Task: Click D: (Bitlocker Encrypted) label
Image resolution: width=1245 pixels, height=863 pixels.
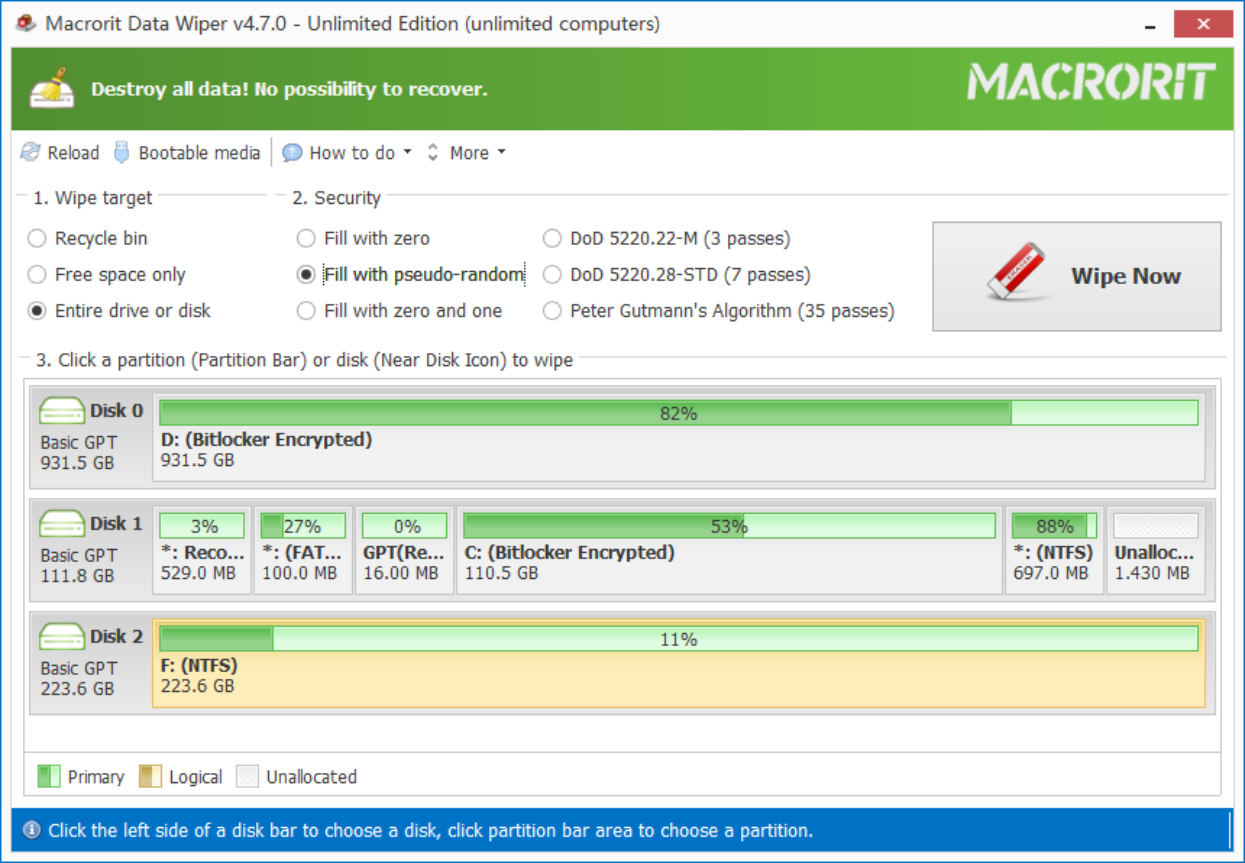Action: tap(266, 439)
